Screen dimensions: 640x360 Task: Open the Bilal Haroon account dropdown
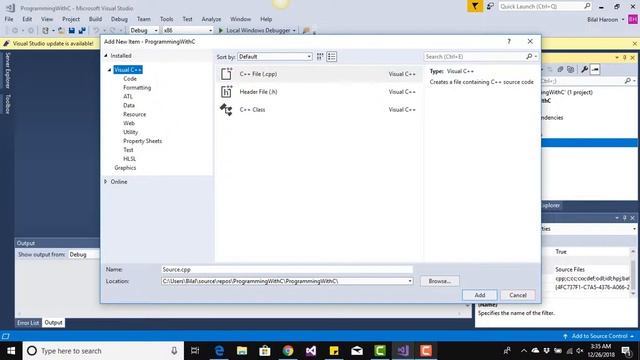click(x=605, y=19)
